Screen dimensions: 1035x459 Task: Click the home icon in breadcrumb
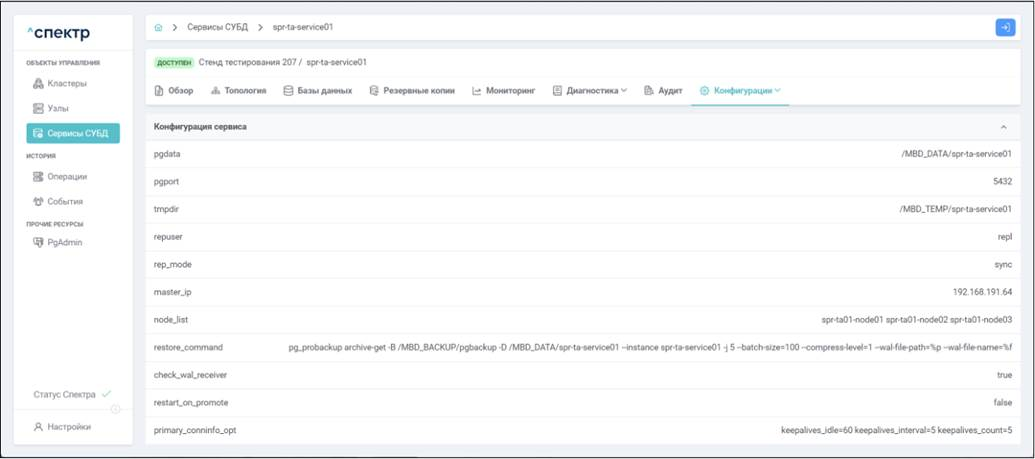pyautogui.click(x=159, y=28)
